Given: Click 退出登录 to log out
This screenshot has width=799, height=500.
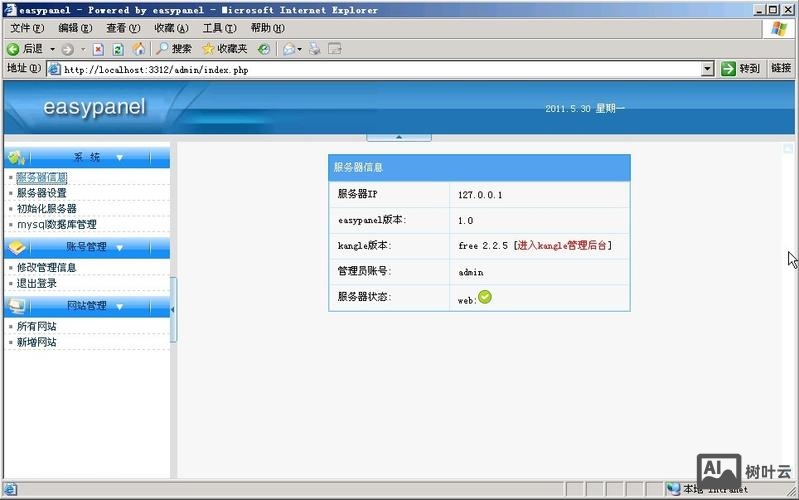Looking at the screenshot, I should point(37,283).
